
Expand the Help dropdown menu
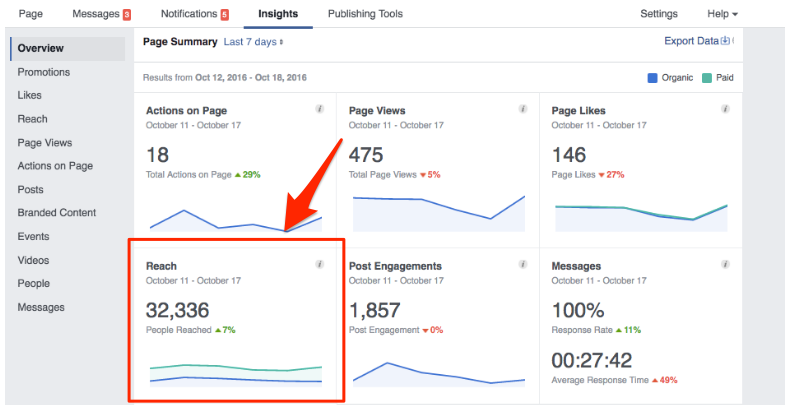point(722,14)
